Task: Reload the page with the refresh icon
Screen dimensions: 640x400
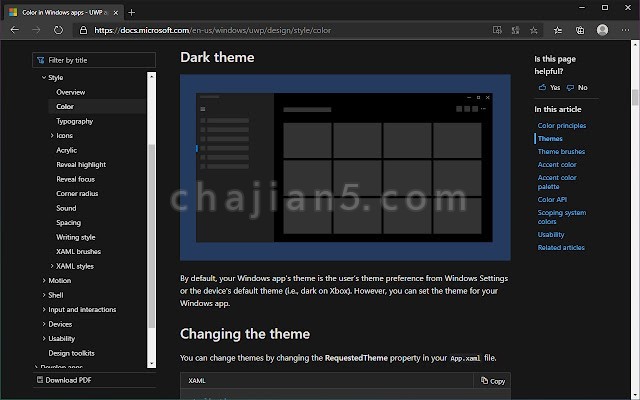Action: [x=58, y=30]
